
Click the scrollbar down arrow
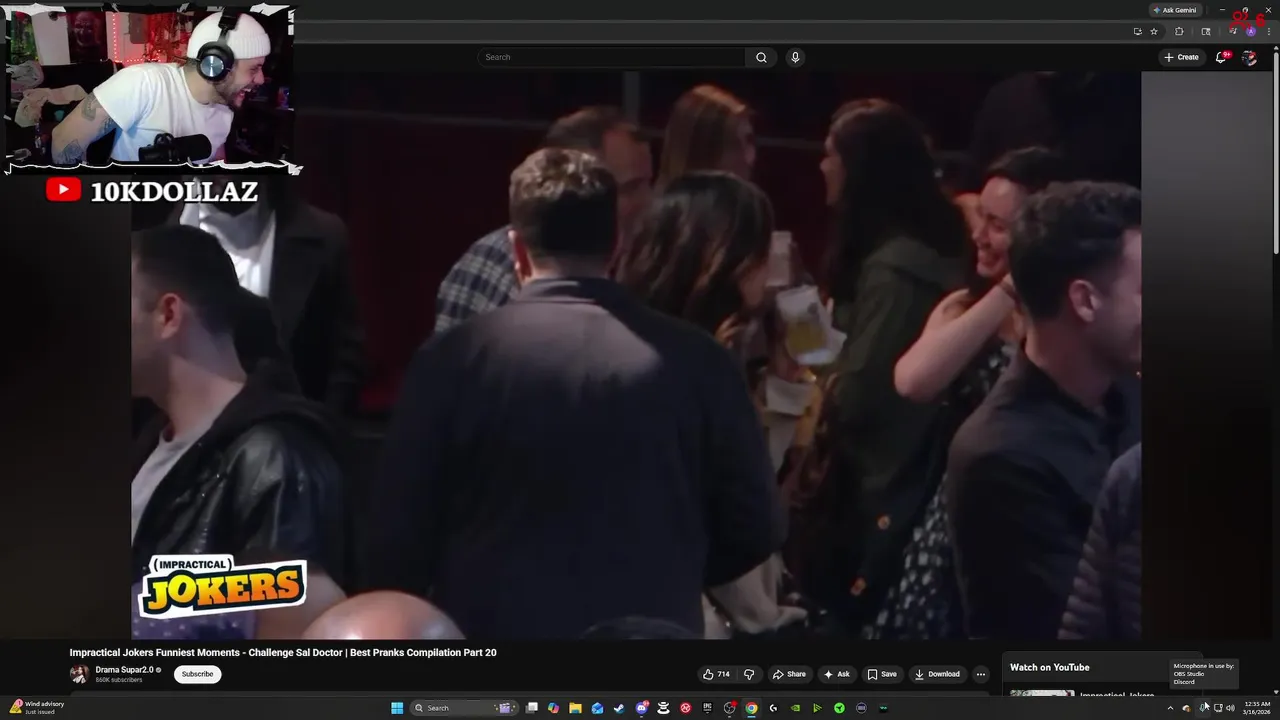1276,692
